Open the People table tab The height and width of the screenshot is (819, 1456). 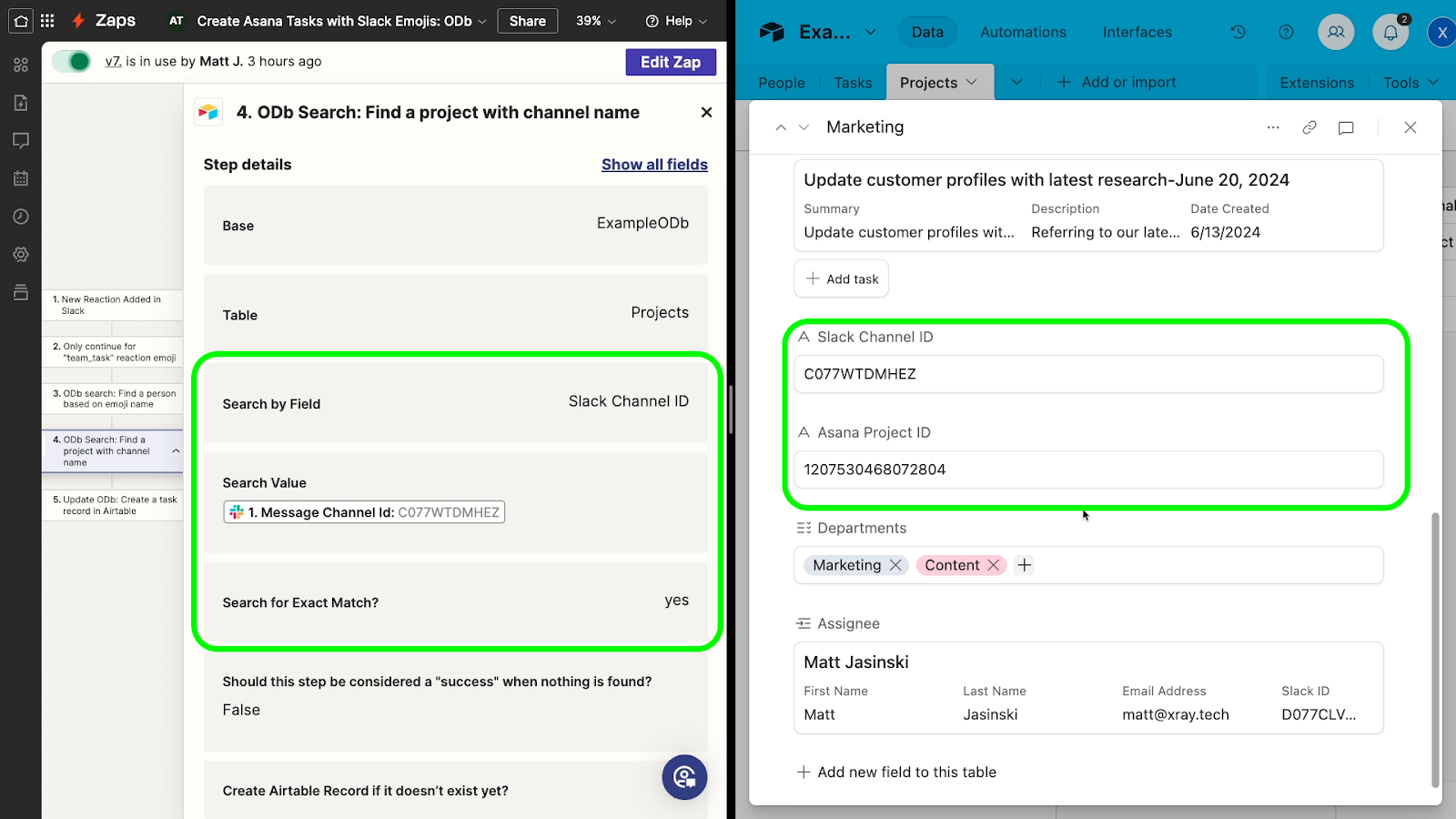click(x=782, y=83)
